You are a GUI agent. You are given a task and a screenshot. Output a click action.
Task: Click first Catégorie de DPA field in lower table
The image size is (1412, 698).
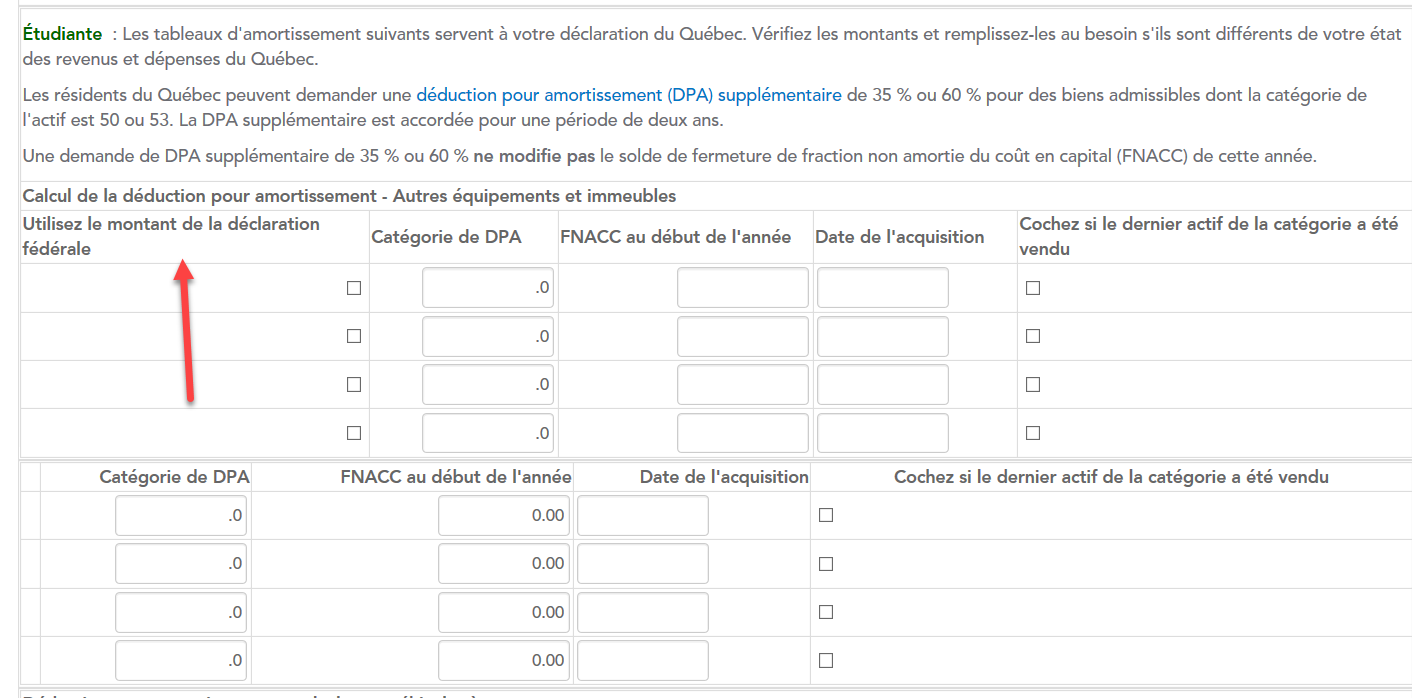pyautogui.click(x=181, y=515)
